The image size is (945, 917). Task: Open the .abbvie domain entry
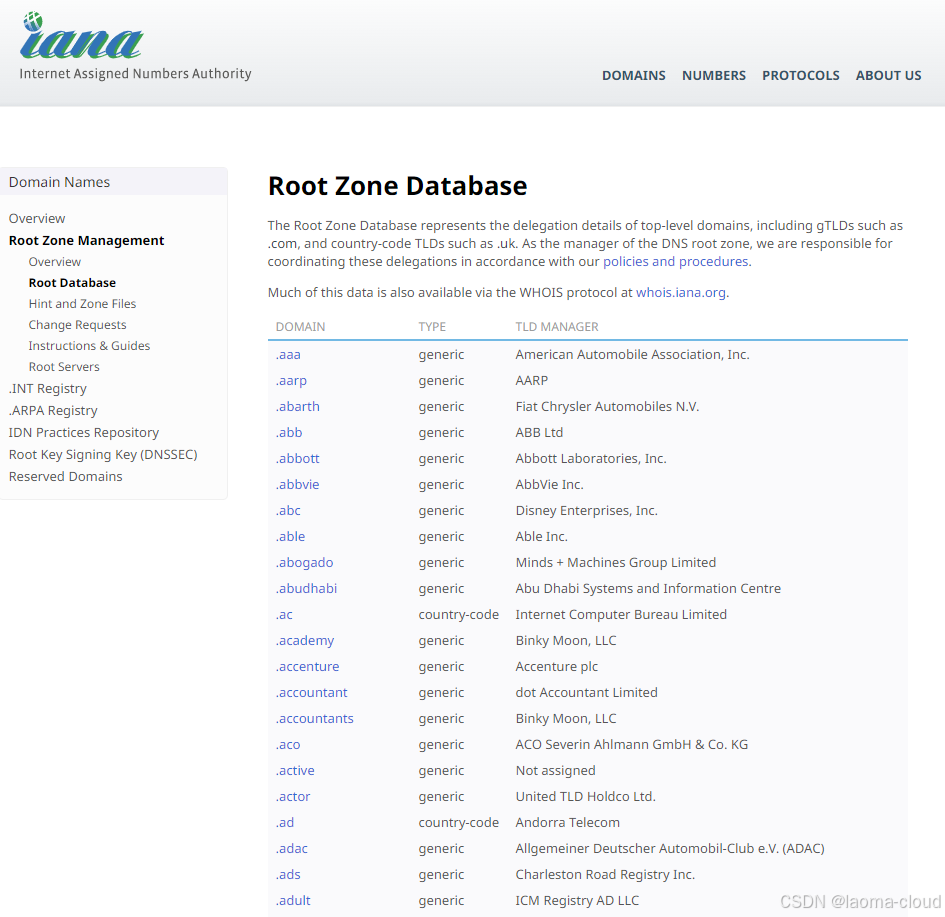click(x=297, y=484)
